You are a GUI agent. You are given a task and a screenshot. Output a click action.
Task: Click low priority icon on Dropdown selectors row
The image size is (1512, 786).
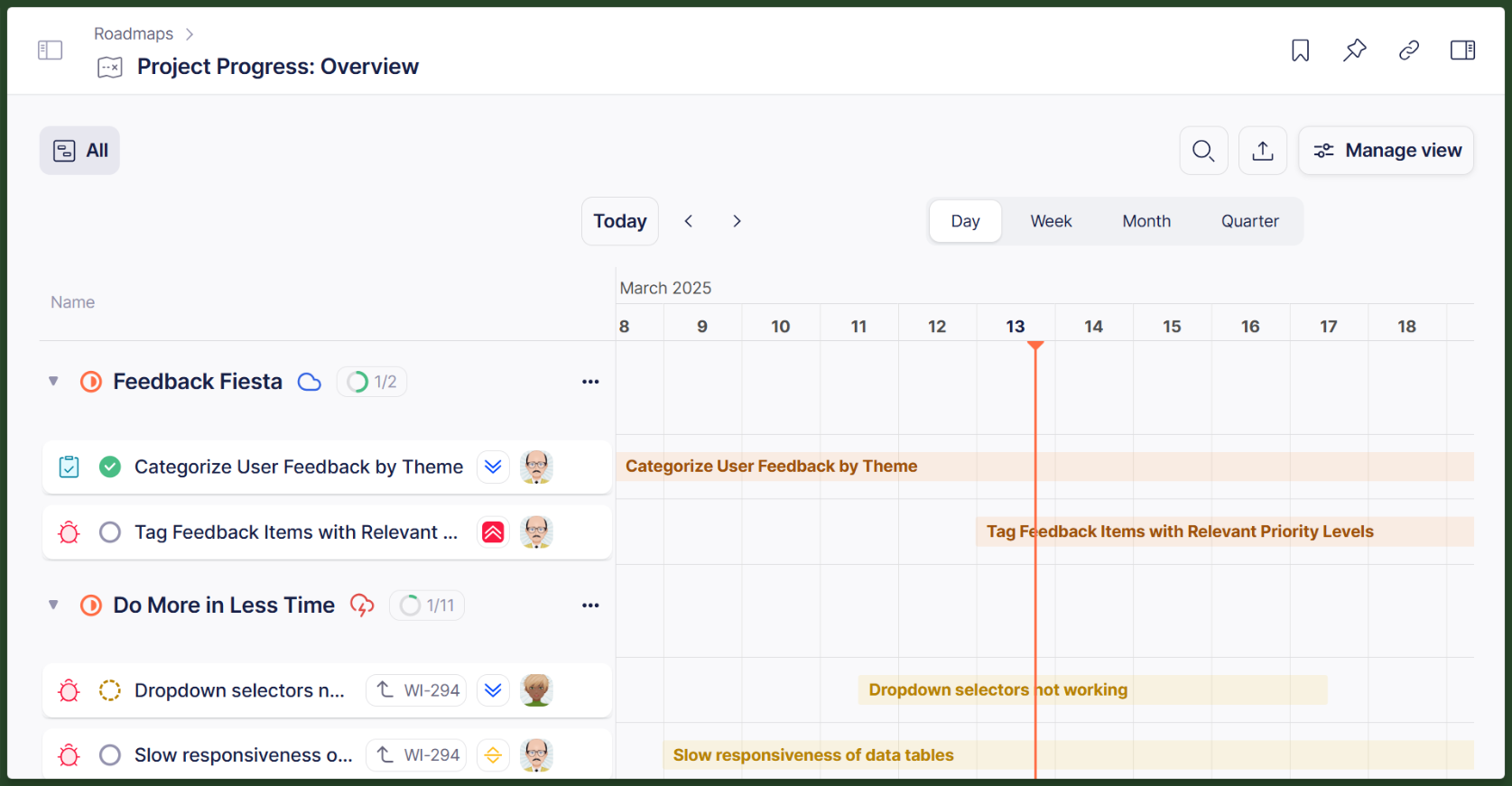493,691
